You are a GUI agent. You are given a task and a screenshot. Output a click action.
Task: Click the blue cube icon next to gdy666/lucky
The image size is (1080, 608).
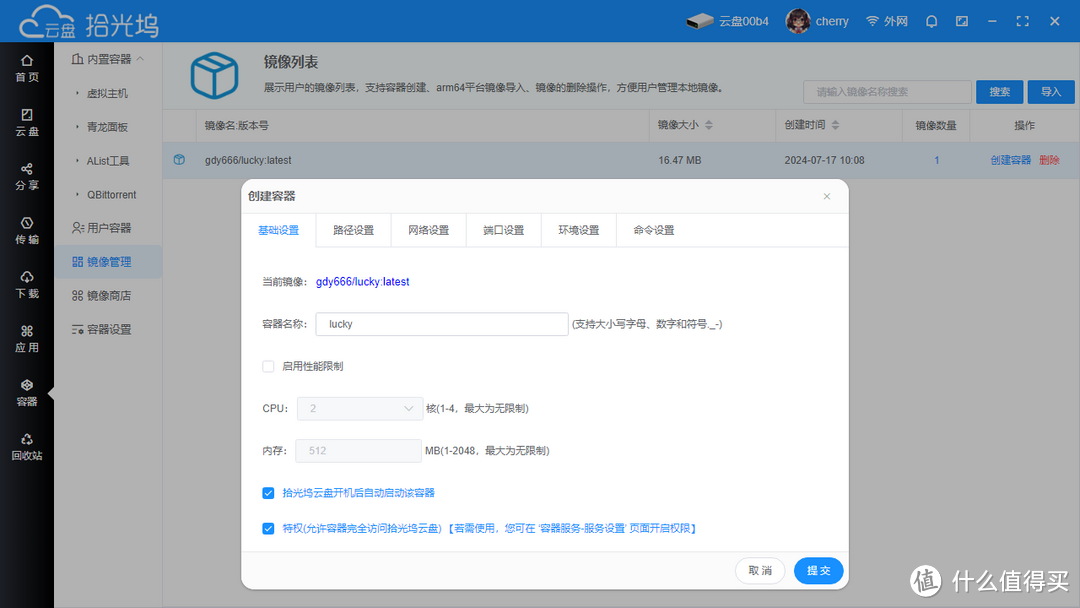(x=179, y=160)
